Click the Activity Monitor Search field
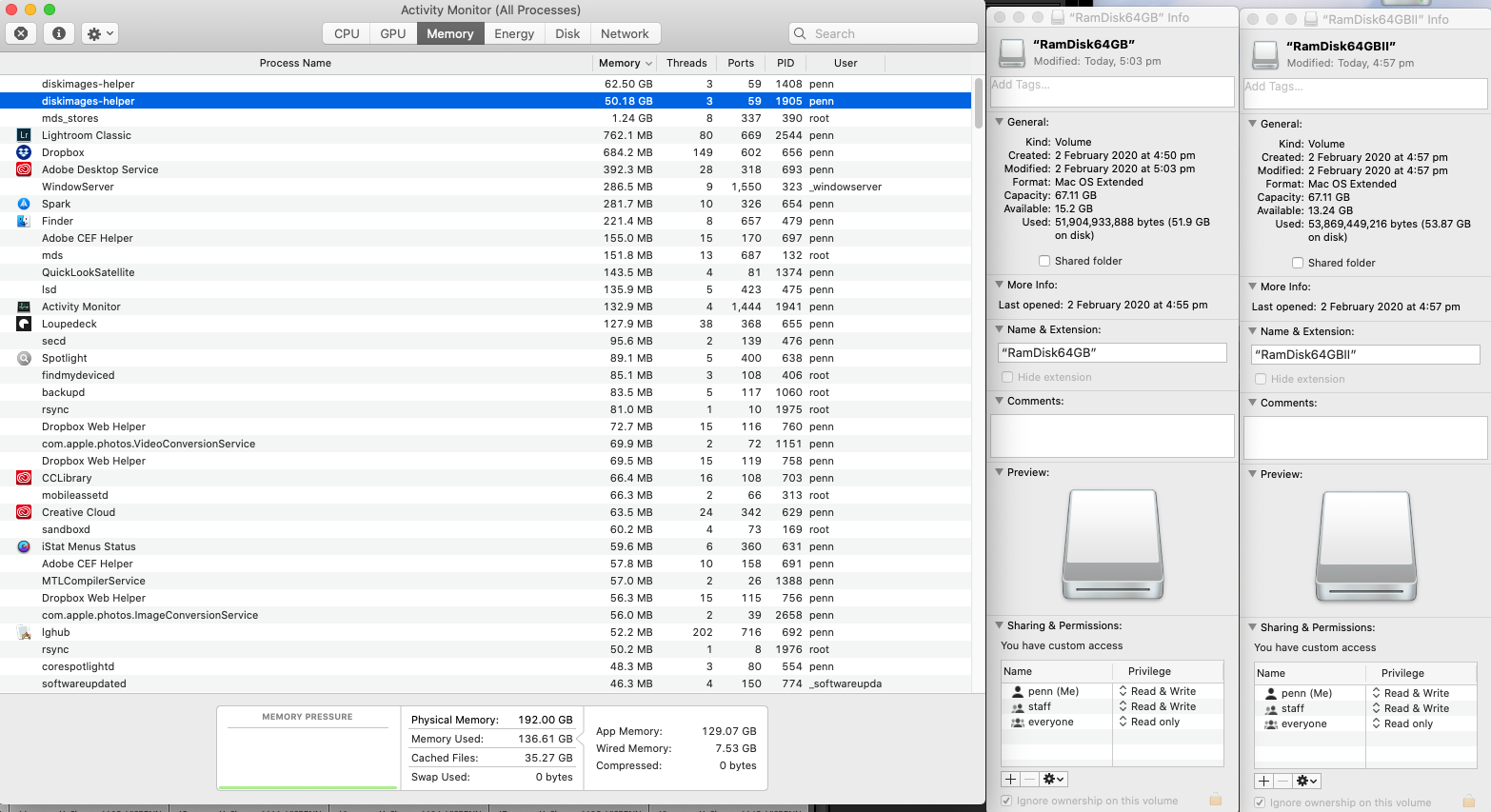 click(883, 33)
